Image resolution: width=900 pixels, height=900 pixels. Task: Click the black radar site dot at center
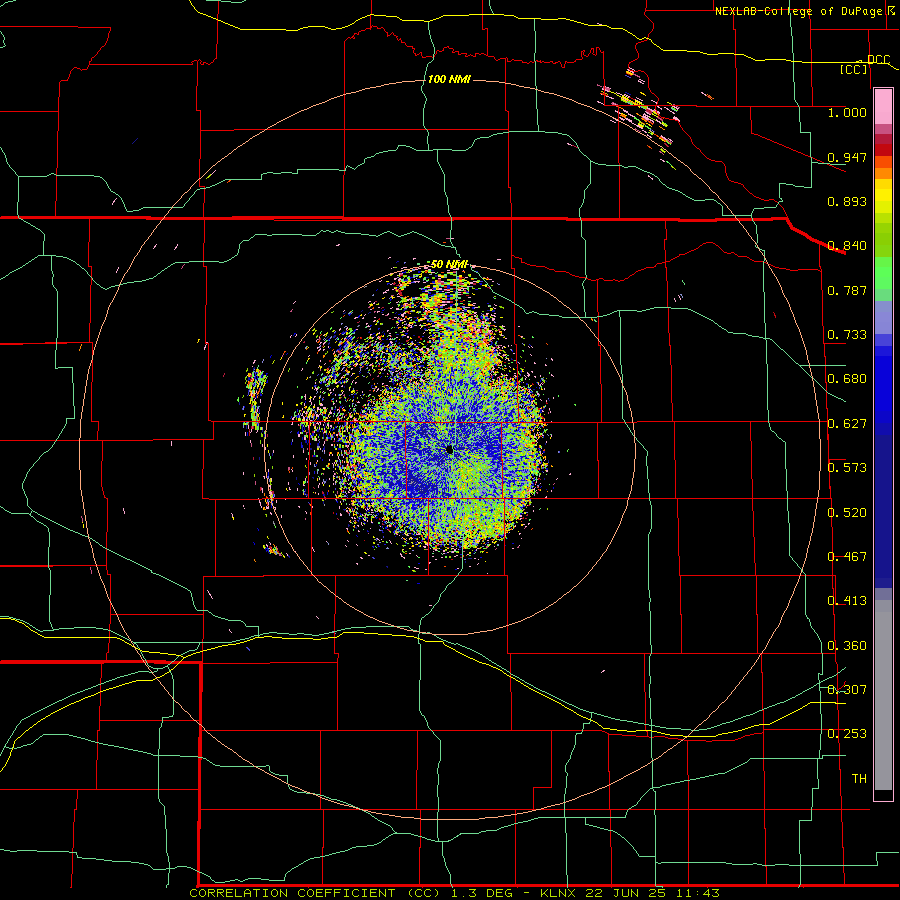click(449, 450)
